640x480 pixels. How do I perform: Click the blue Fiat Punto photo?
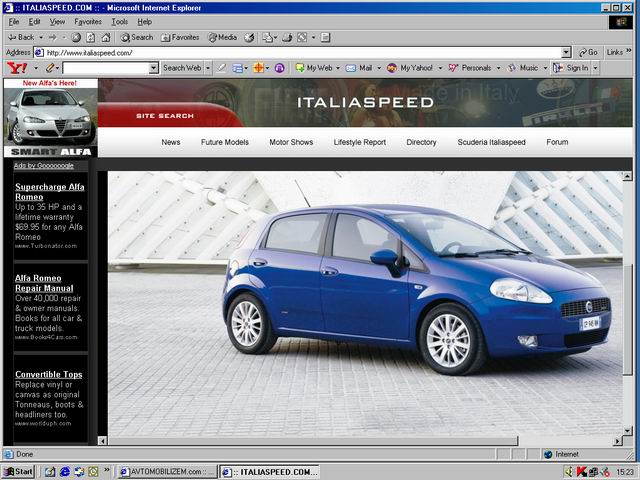(365, 304)
